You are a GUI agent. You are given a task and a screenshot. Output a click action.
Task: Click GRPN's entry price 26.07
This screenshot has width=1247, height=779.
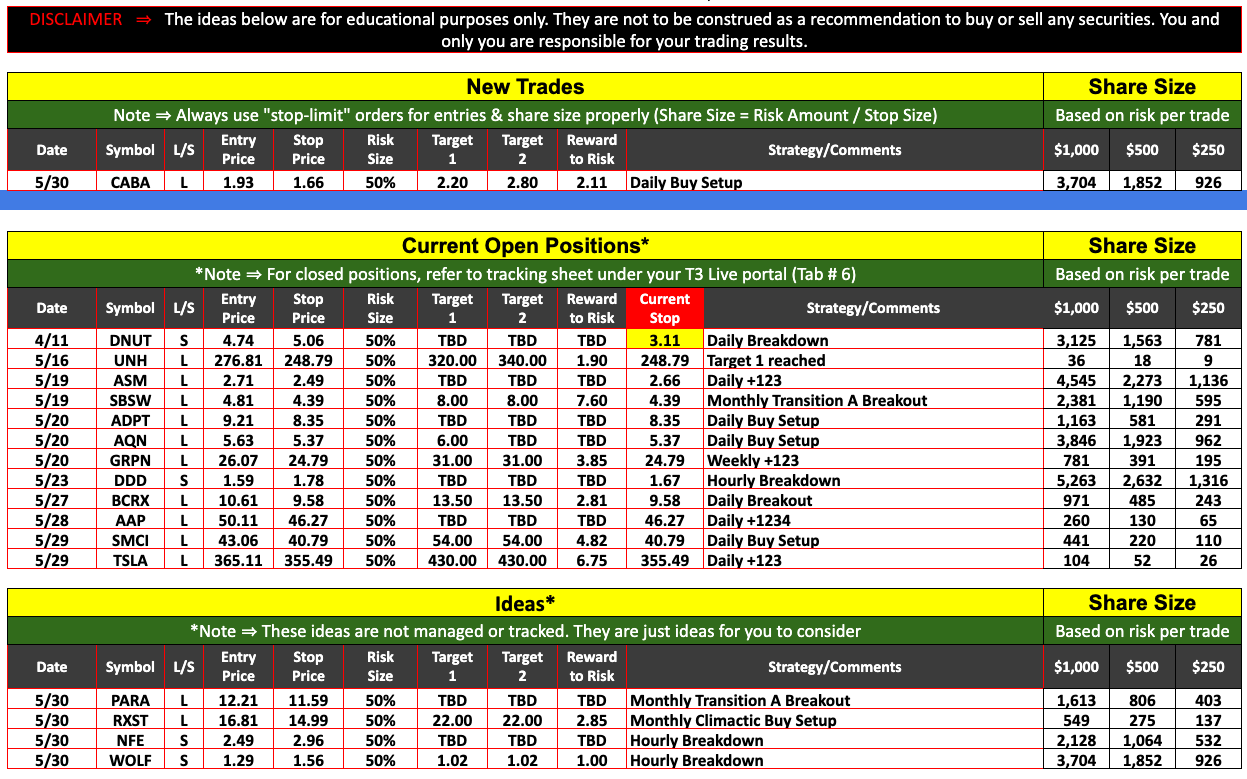(238, 461)
